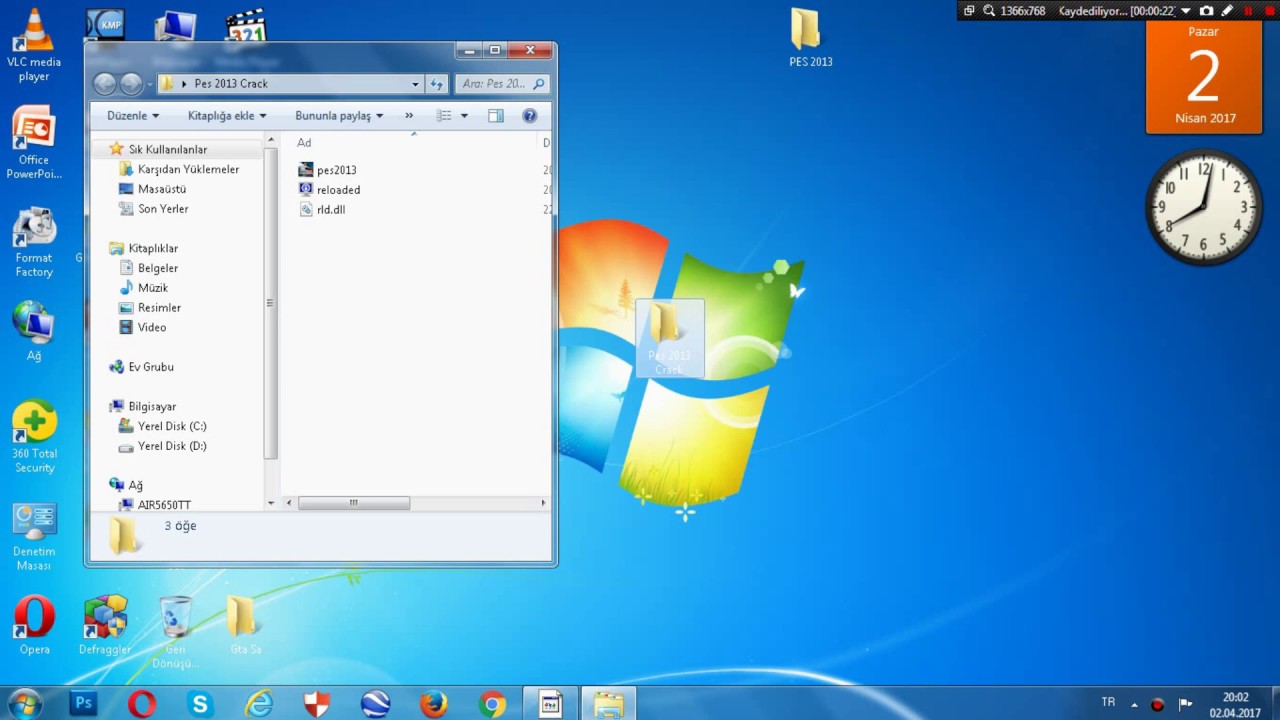Open VLC media player desktop shortcut
This screenshot has width=1280, height=720.
pos(34,45)
